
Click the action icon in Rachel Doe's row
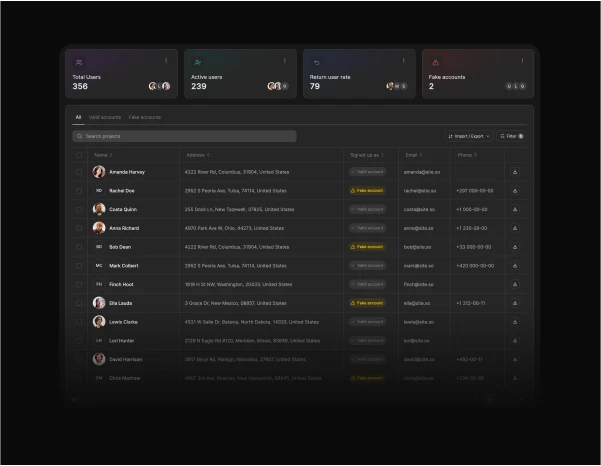point(515,191)
